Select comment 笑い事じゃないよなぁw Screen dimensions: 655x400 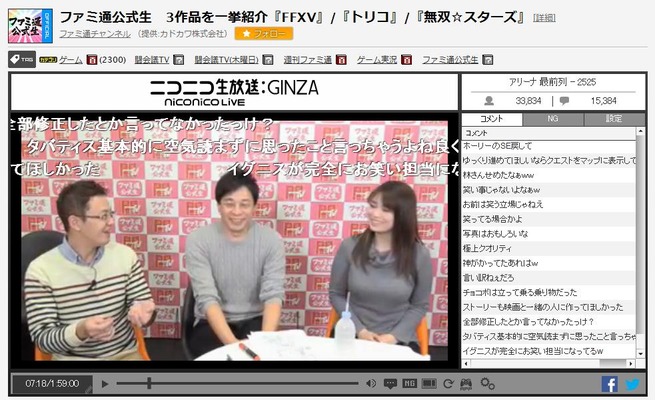tap(548, 190)
